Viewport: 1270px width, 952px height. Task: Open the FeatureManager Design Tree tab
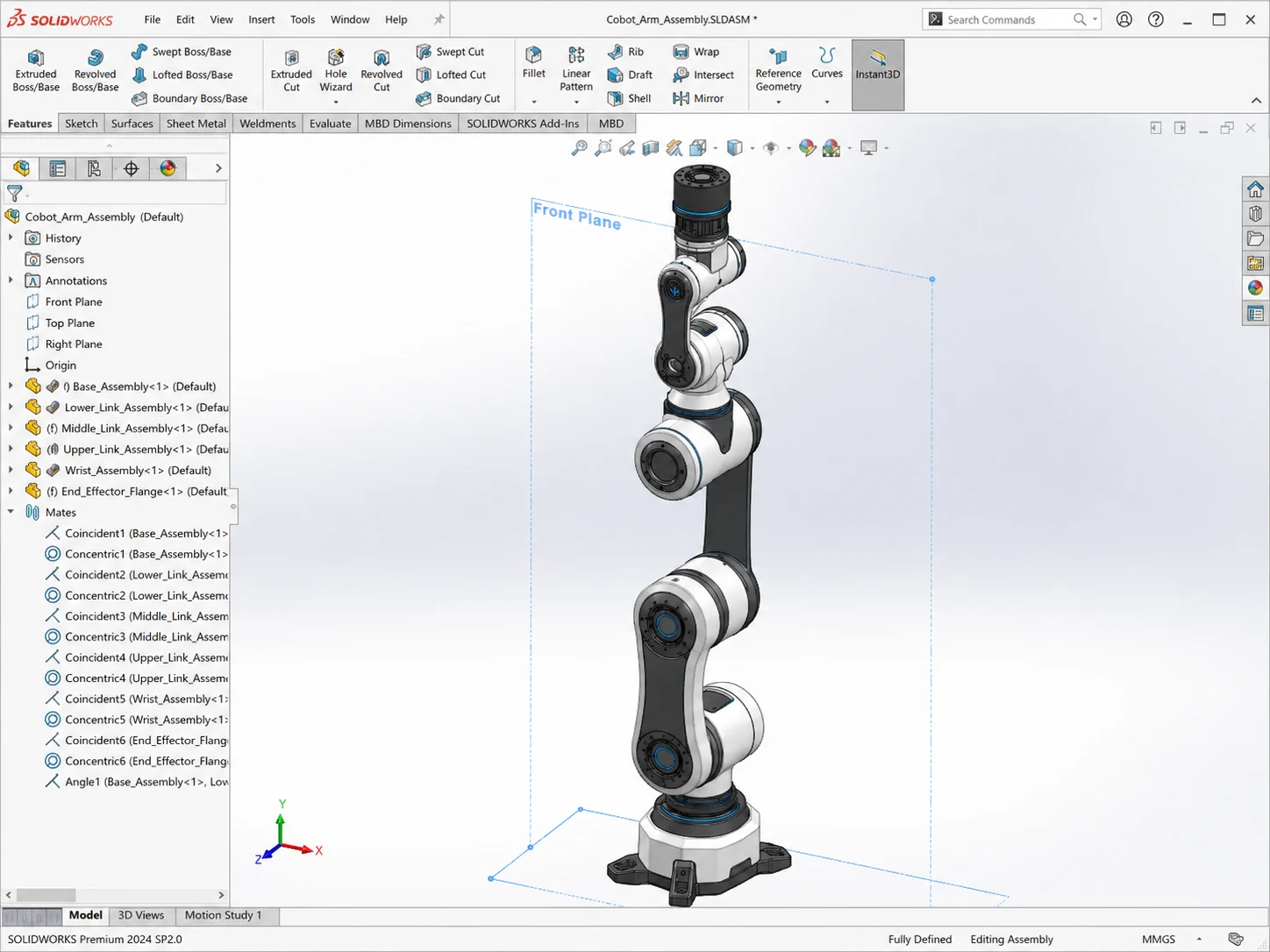[21, 168]
